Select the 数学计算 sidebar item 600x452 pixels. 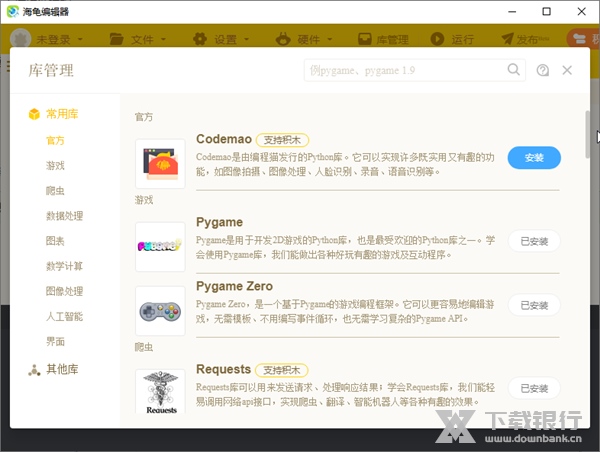[64, 266]
